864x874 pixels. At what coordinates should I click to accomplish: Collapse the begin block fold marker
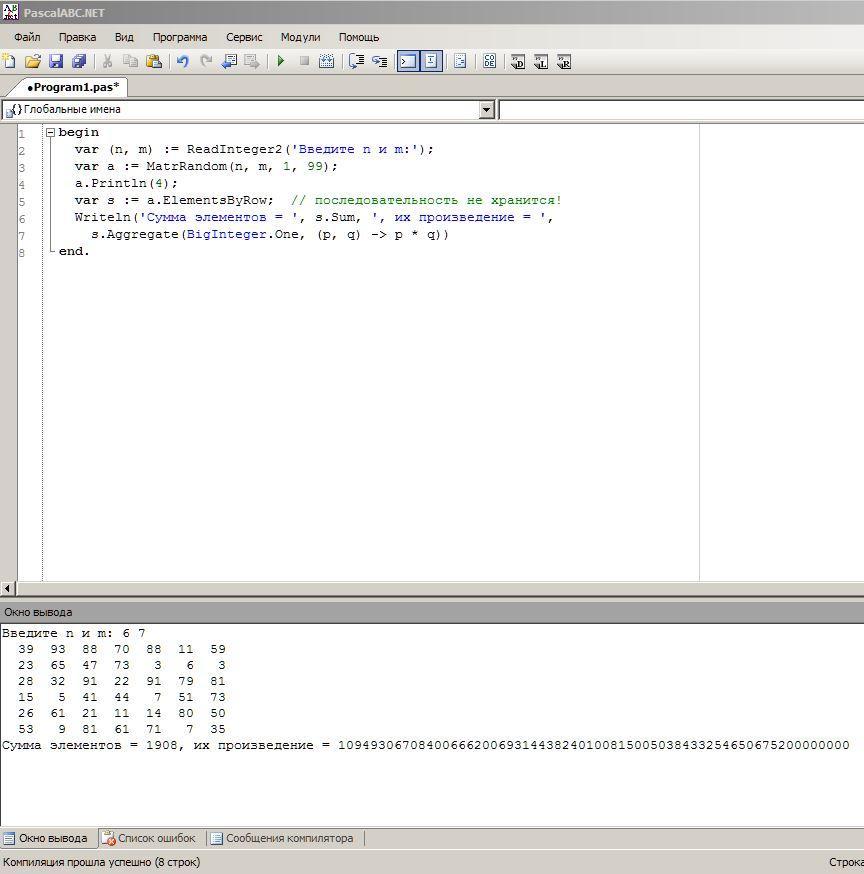tap(50, 133)
